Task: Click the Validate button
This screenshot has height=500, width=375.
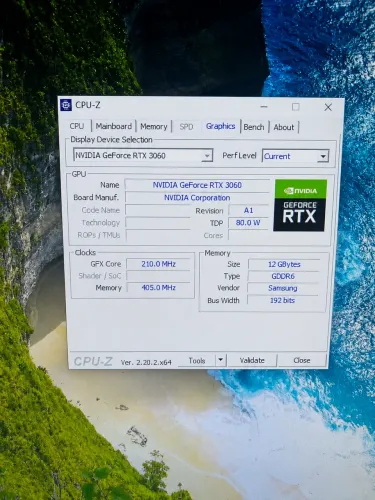Action: pyautogui.click(x=252, y=360)
